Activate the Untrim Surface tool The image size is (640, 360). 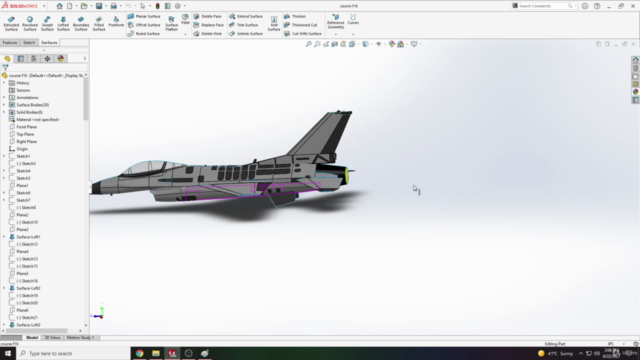[x=246, y=33]
